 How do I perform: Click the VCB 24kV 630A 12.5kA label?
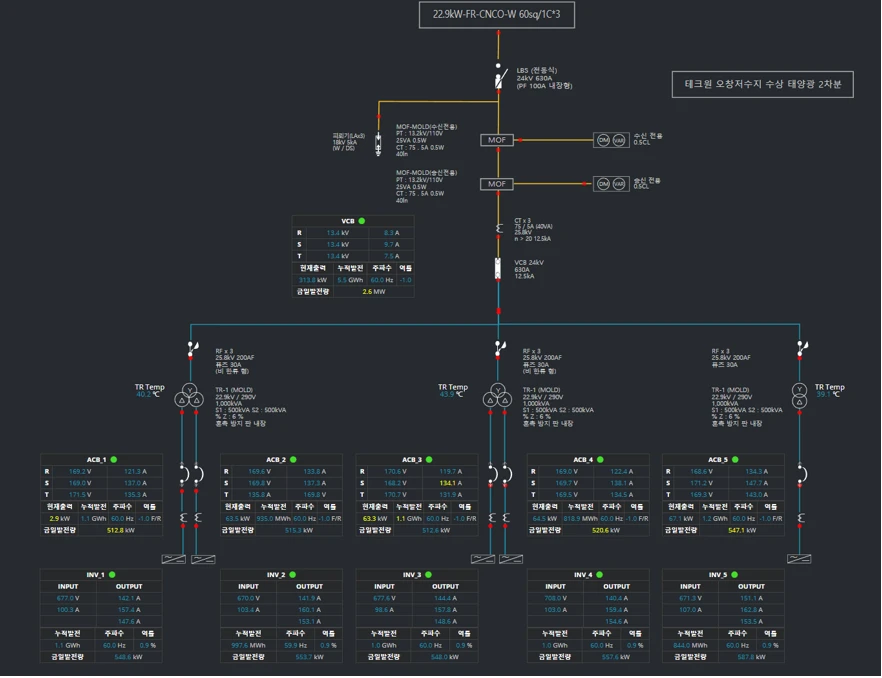(529, 269)
